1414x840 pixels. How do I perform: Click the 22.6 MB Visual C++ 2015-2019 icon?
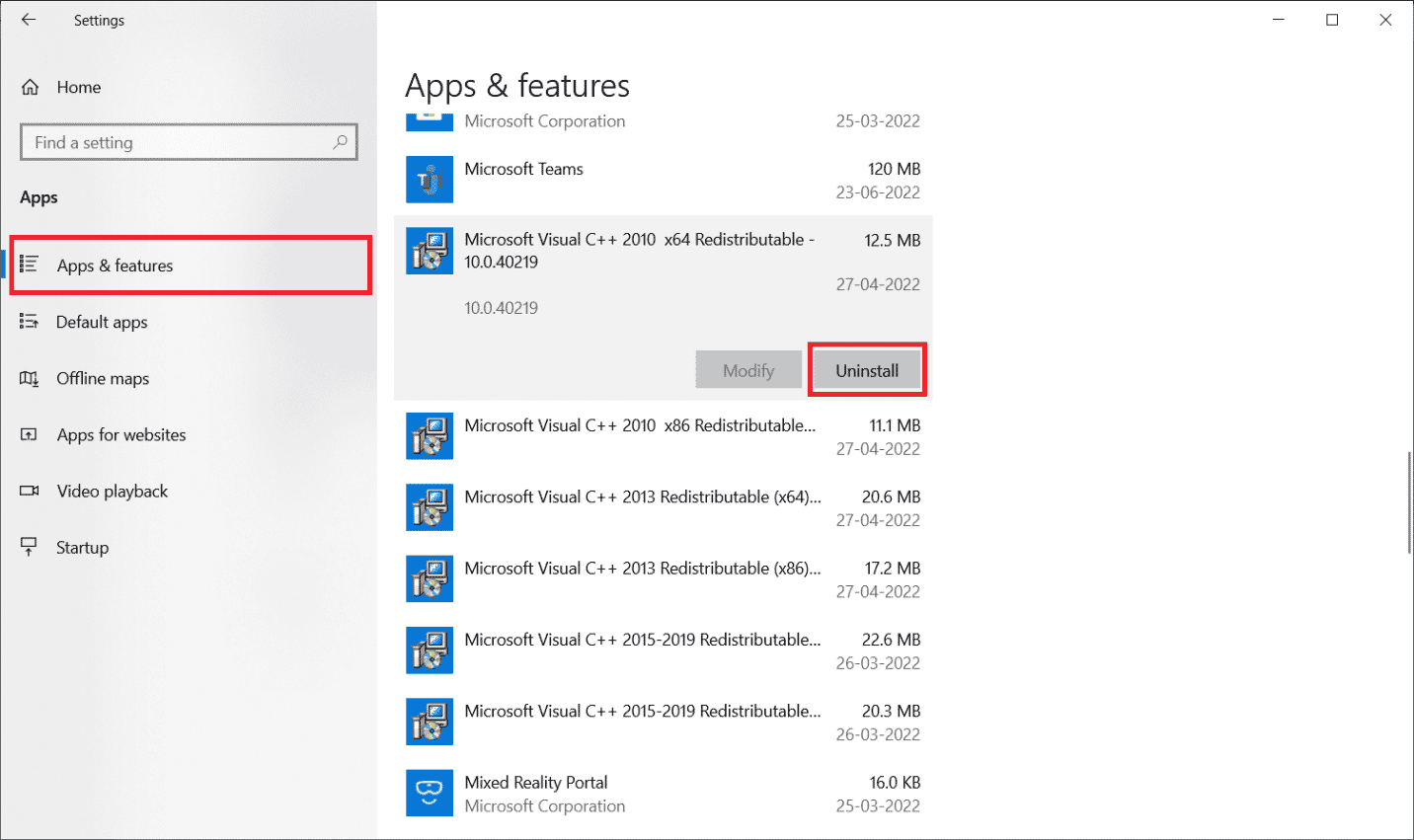pyautogui.click(x=430, y=650)
